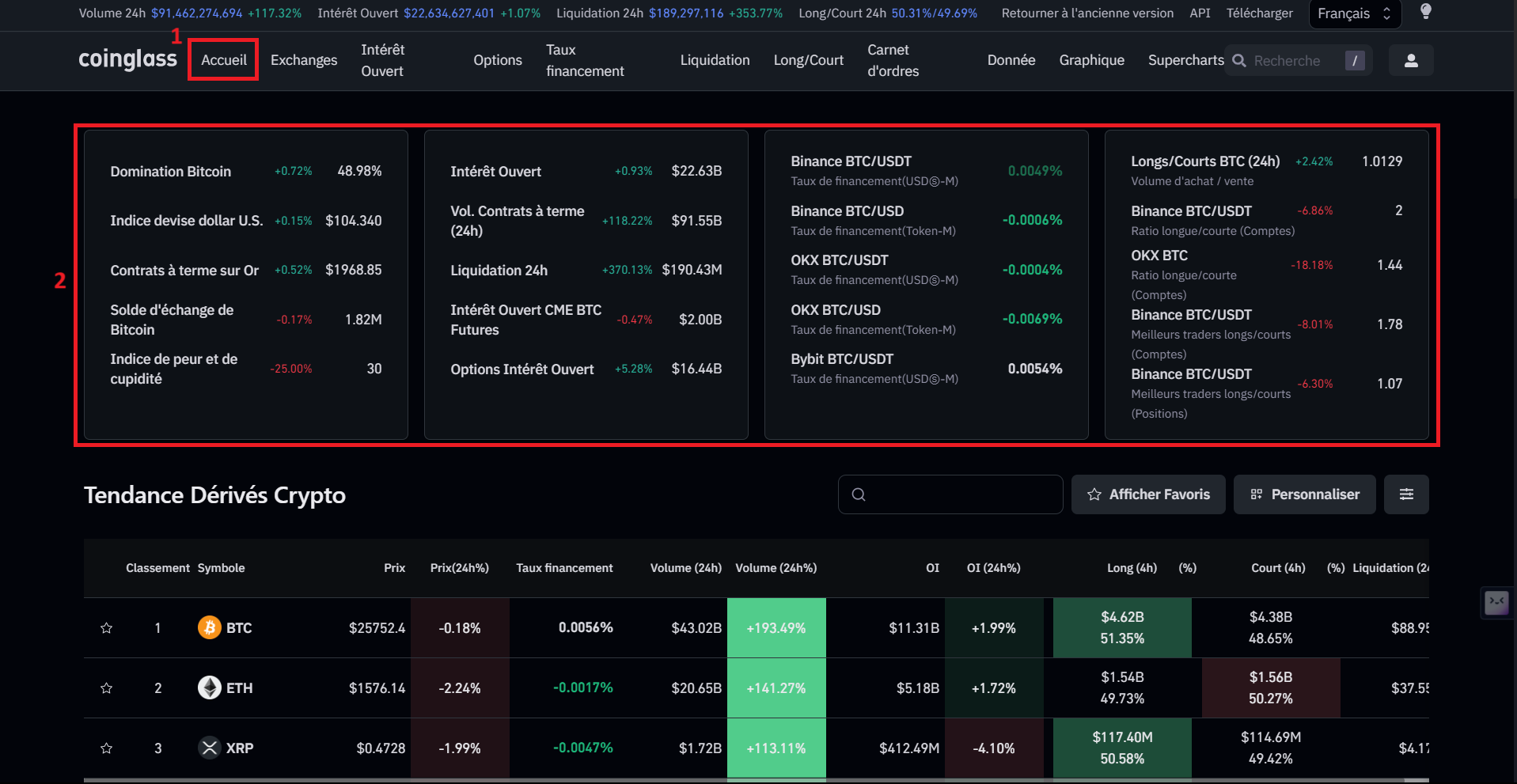Sort by Classement column header

pyautogui.click(x=157, y=568)
